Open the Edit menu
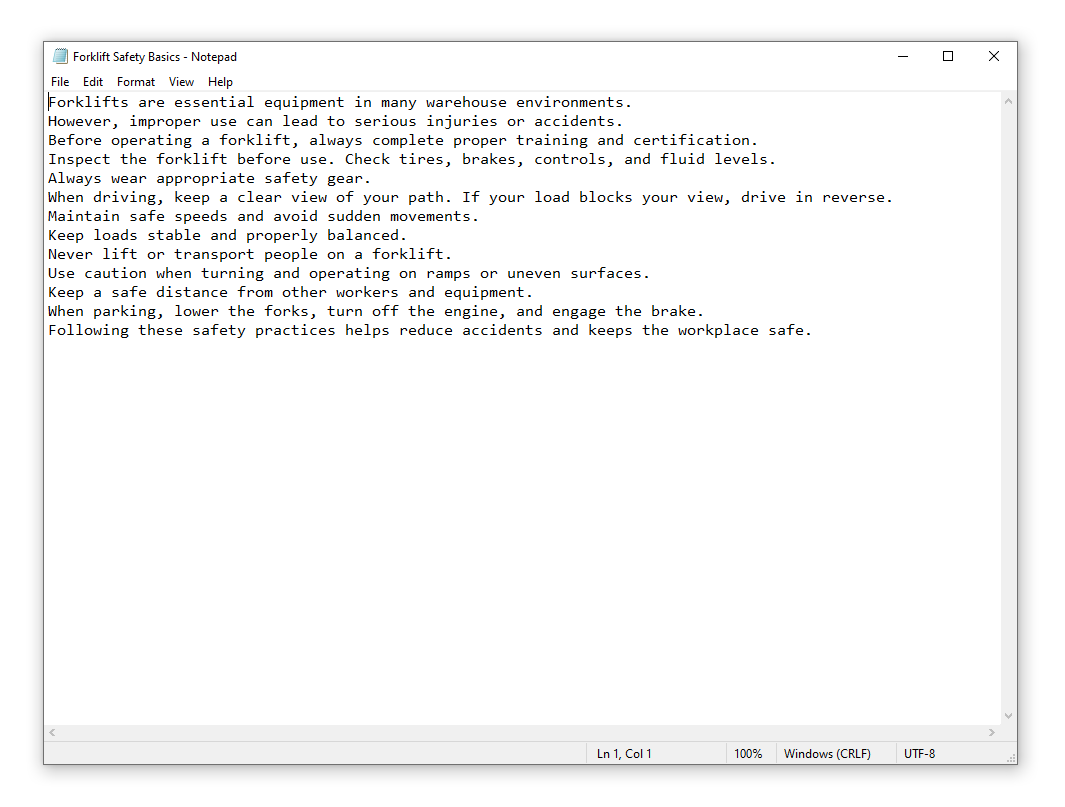The width and height of the screenshot is (1065, 807). (x=92, y=82)
